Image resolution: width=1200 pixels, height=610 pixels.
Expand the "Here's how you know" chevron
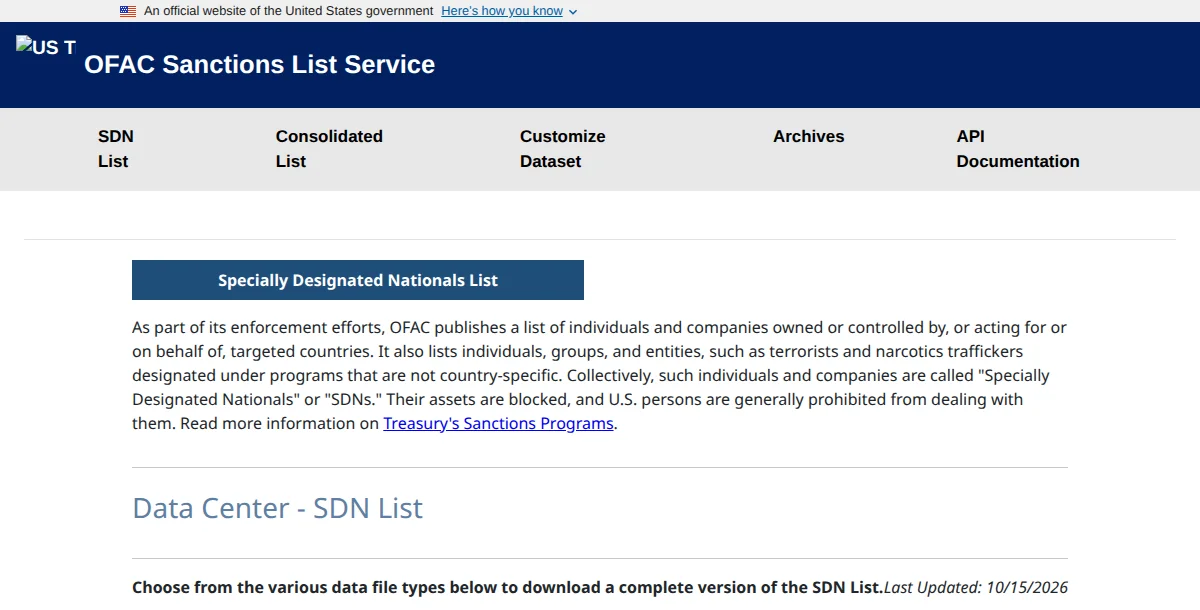[x=573, y=12]
